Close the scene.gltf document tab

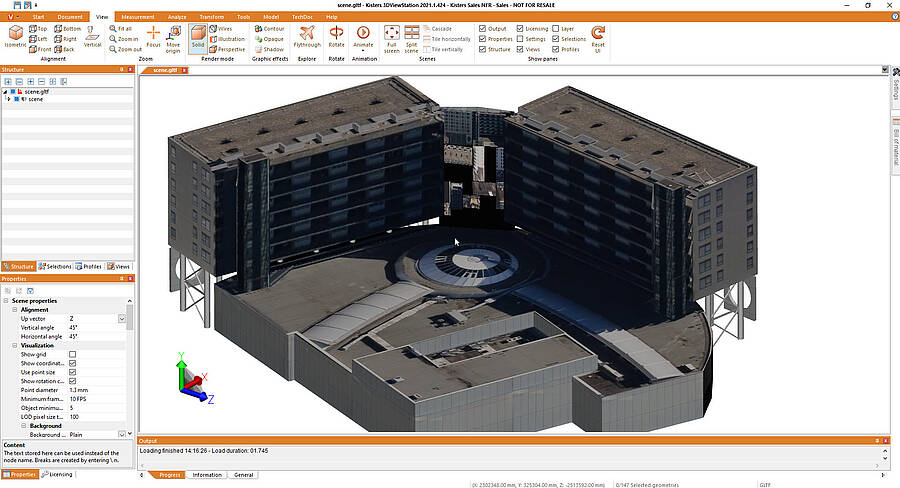pyautogui.click(x=184, y=70)
